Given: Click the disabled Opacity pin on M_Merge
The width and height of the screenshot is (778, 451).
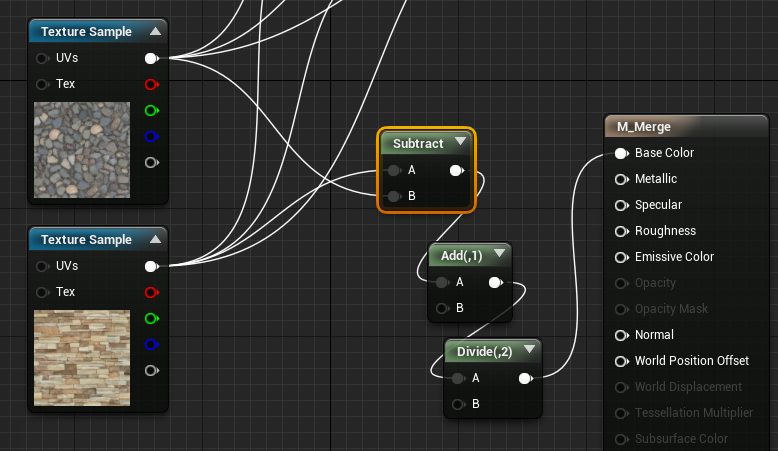Looking at the screenshot, I should click(621, 283).
